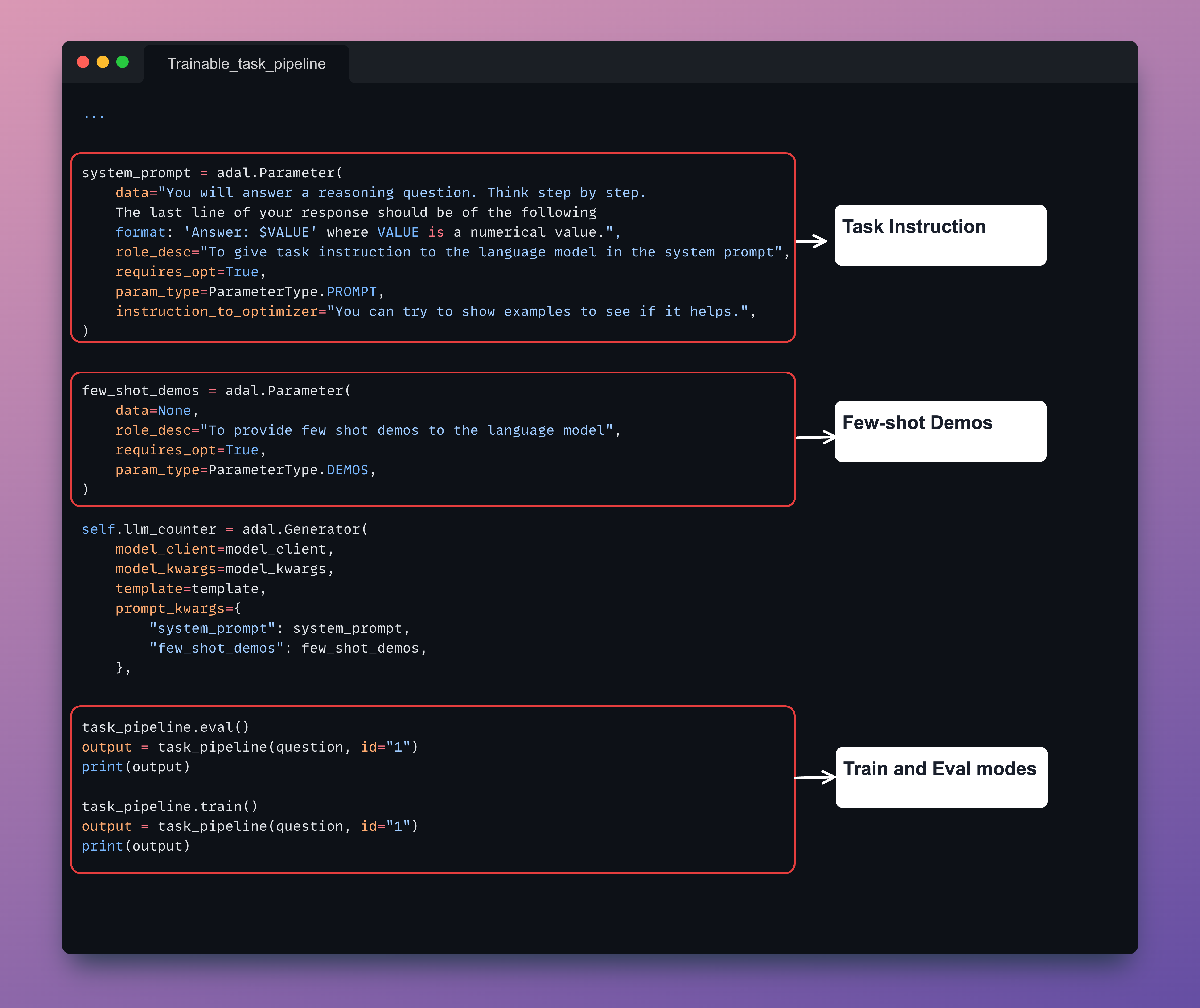Click the few_shot_demos variable name
Viewport: 1200px width, 1008px height.
[140, 391]
